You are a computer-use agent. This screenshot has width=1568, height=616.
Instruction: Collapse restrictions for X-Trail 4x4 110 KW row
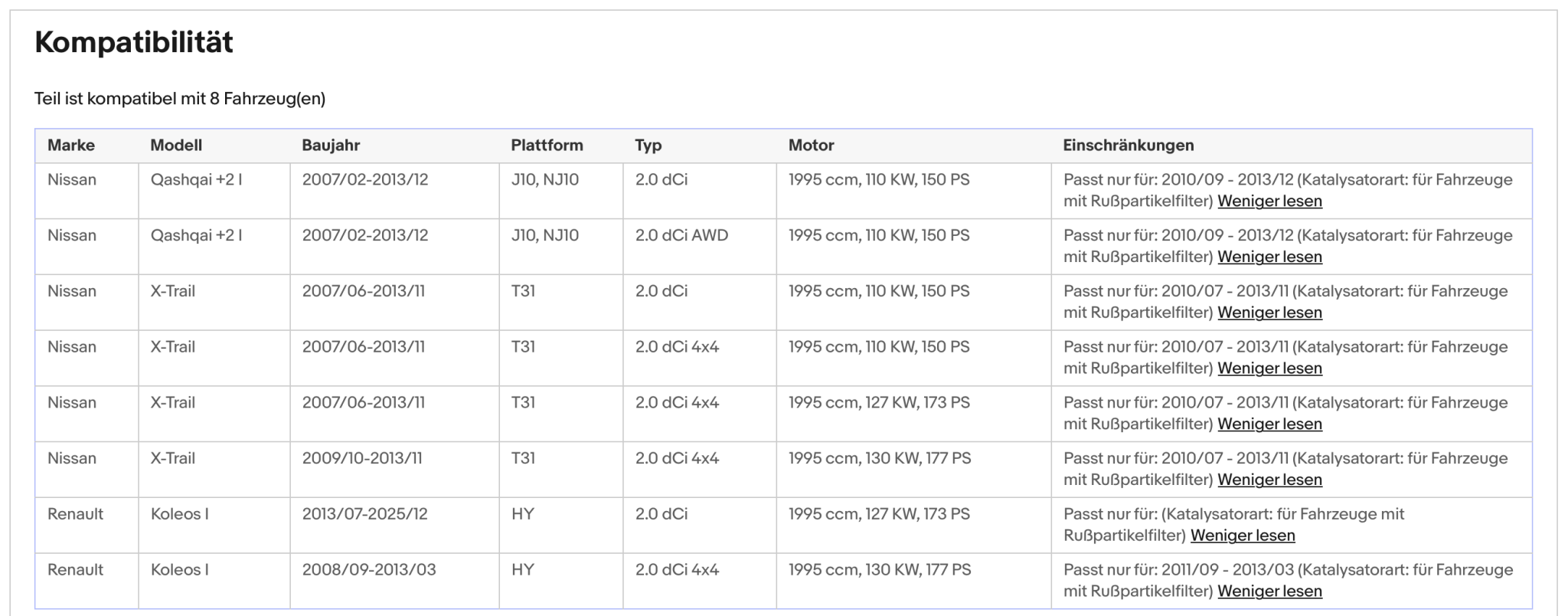[1269, 369]
